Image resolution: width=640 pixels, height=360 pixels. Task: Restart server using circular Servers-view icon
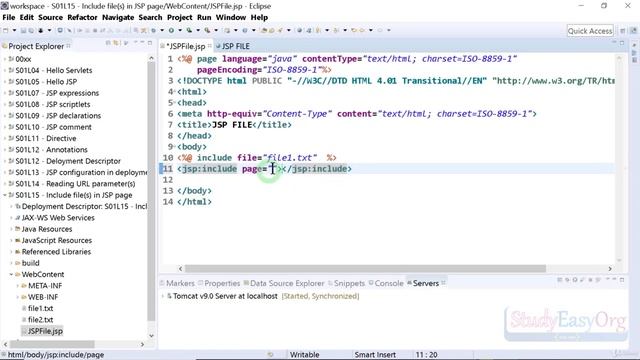575,280
